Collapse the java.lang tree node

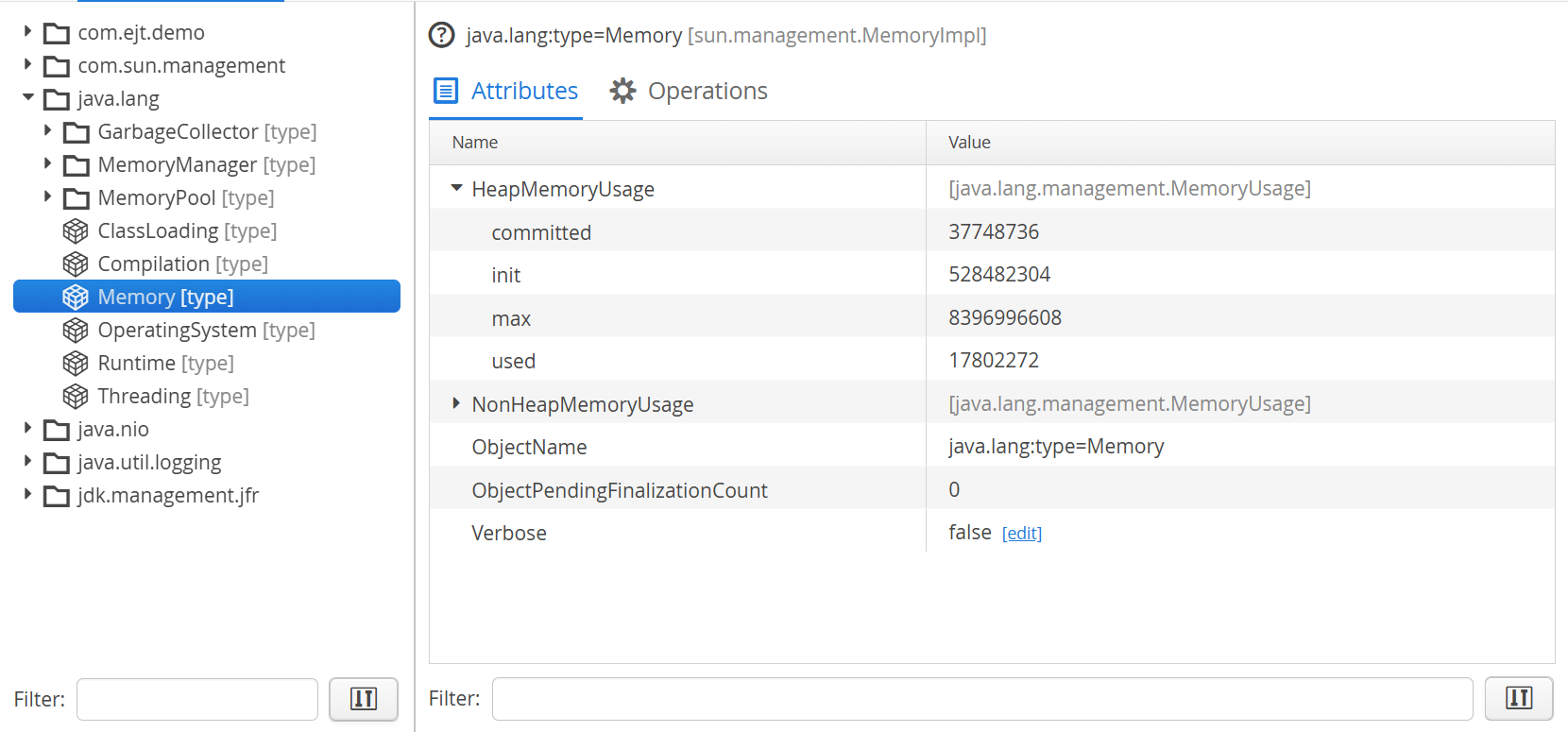[28, 97]
